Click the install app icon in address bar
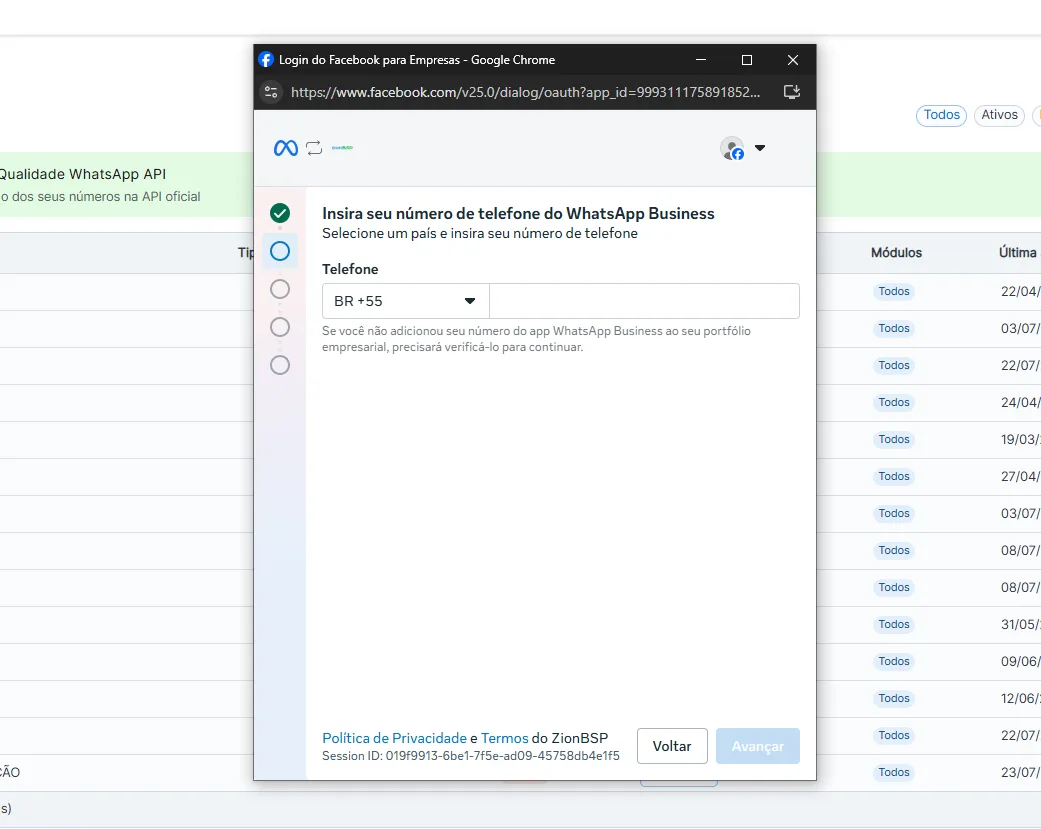 791,92
